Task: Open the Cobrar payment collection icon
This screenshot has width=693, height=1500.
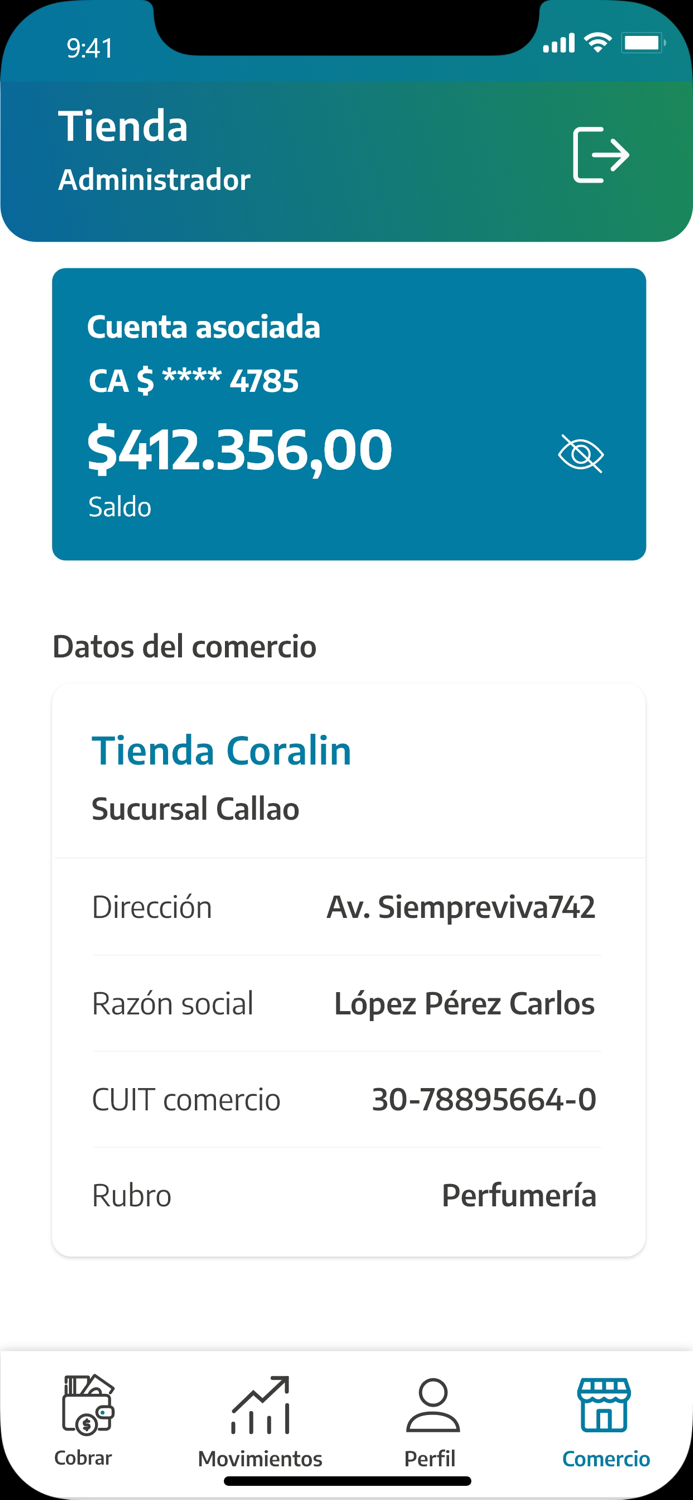Action: [84, 1405]
